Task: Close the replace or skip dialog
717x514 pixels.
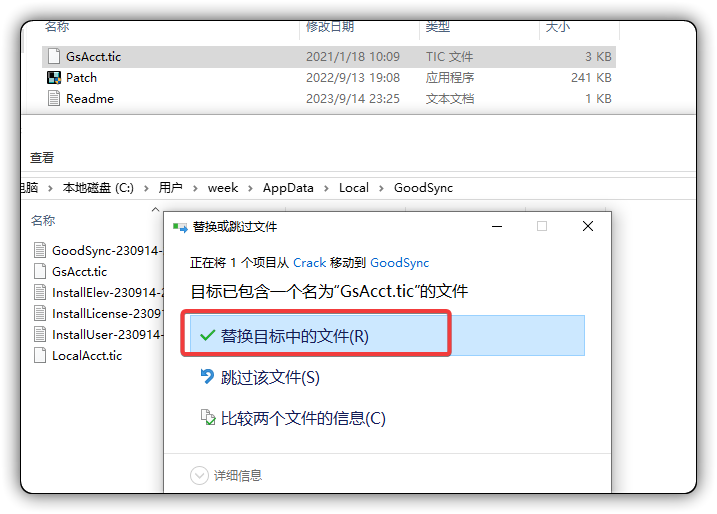Action: coord(588,226)
